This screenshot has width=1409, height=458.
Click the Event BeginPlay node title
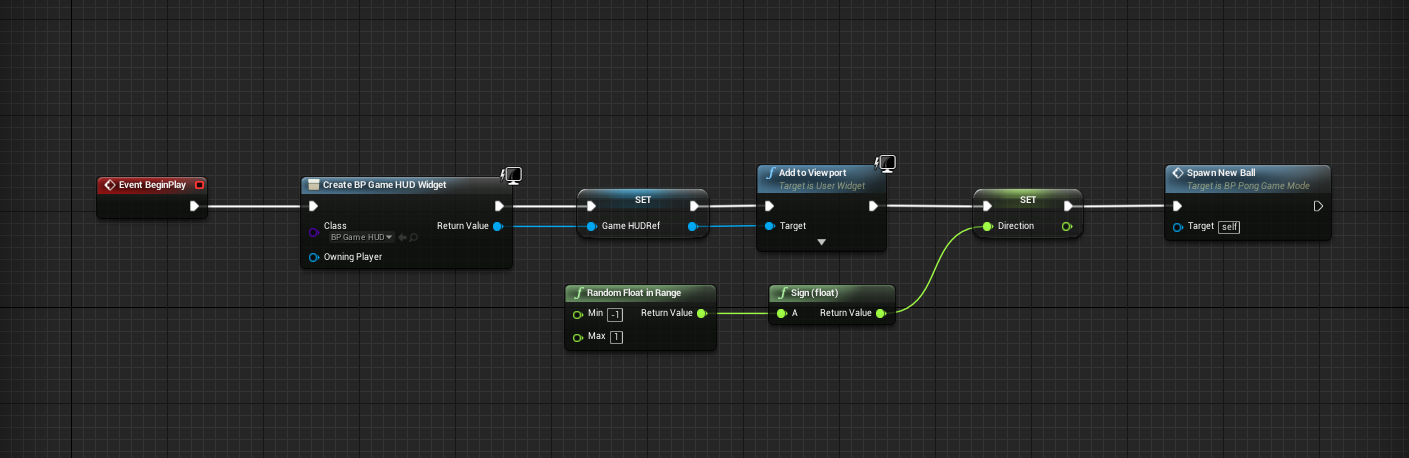pyautogui.click(x=153, y=185)
